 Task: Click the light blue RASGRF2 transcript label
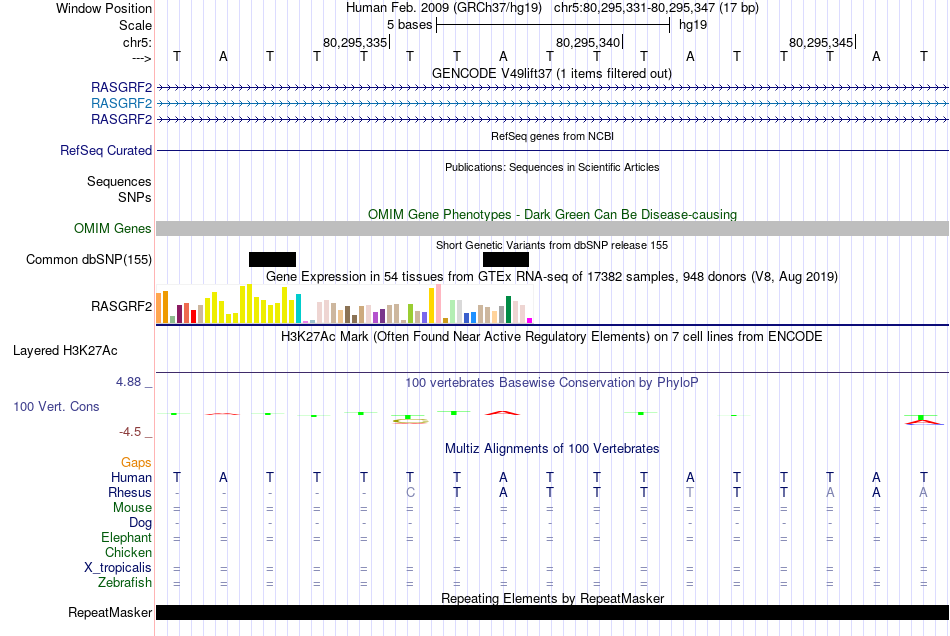[x=121, y=104]
